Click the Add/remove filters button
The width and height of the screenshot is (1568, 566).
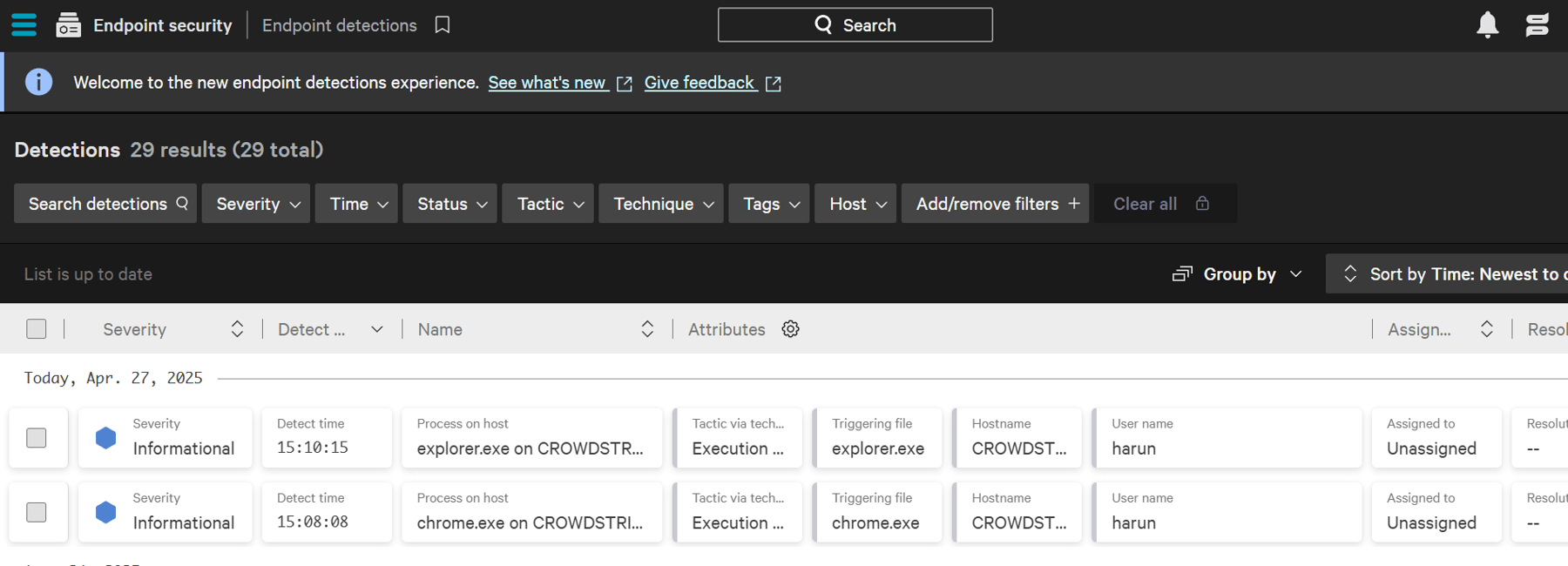point(996,204)
